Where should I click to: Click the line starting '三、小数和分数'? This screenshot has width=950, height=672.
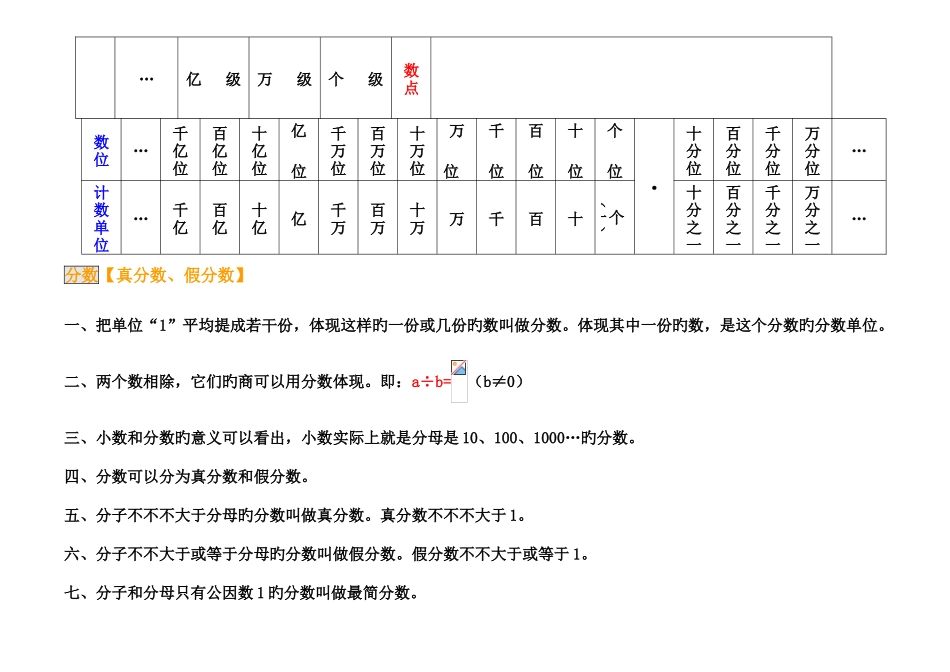[x=351, y=437]
